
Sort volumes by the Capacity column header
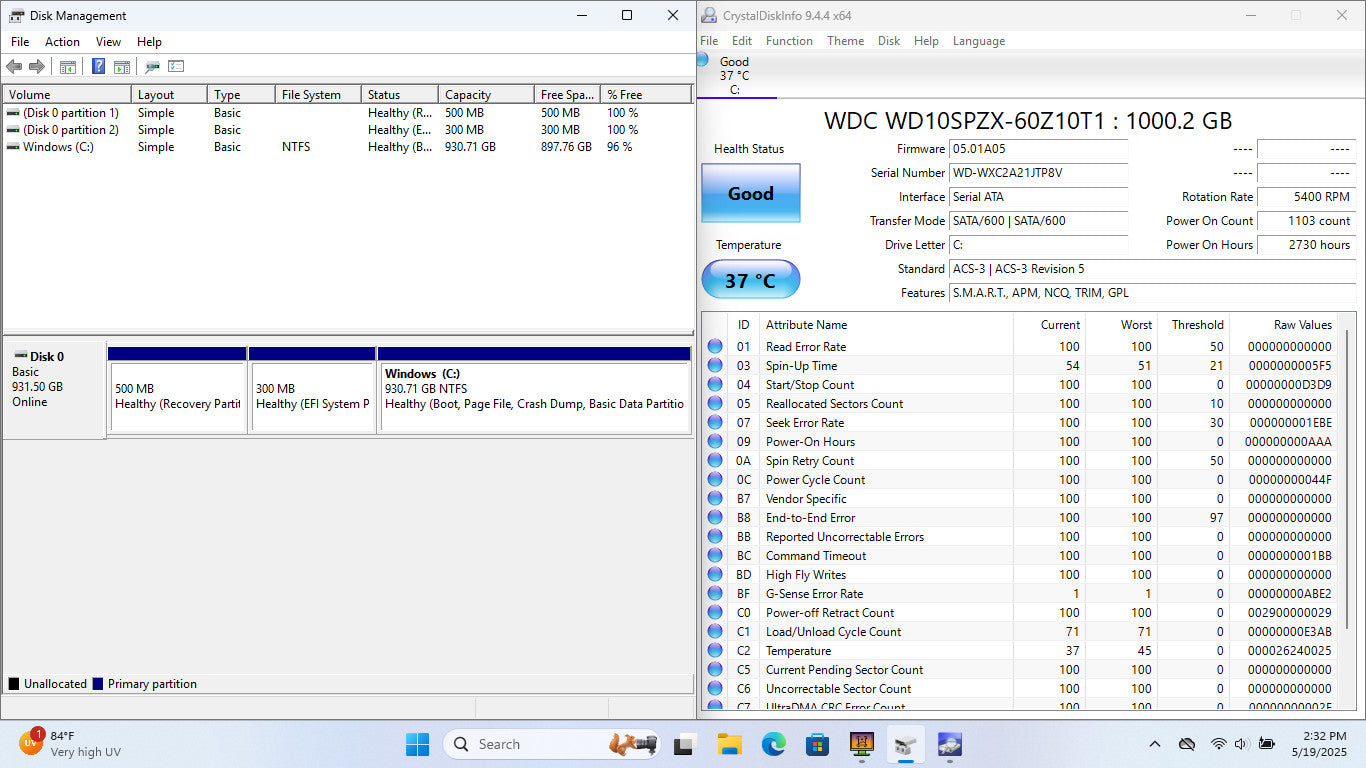click(x=485, y=95)
